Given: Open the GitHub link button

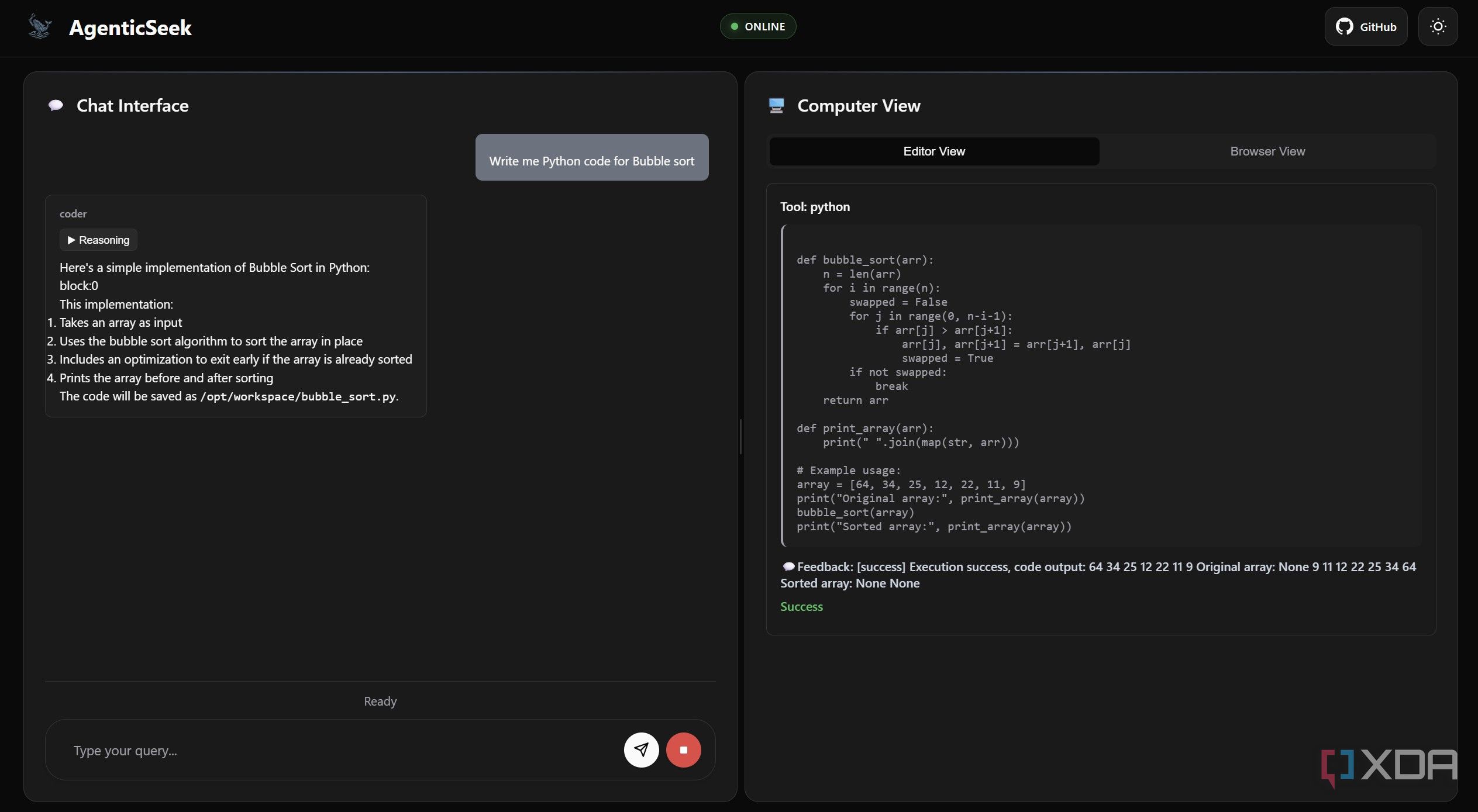Looking at the screenshot, I should tap(1366, 26).
